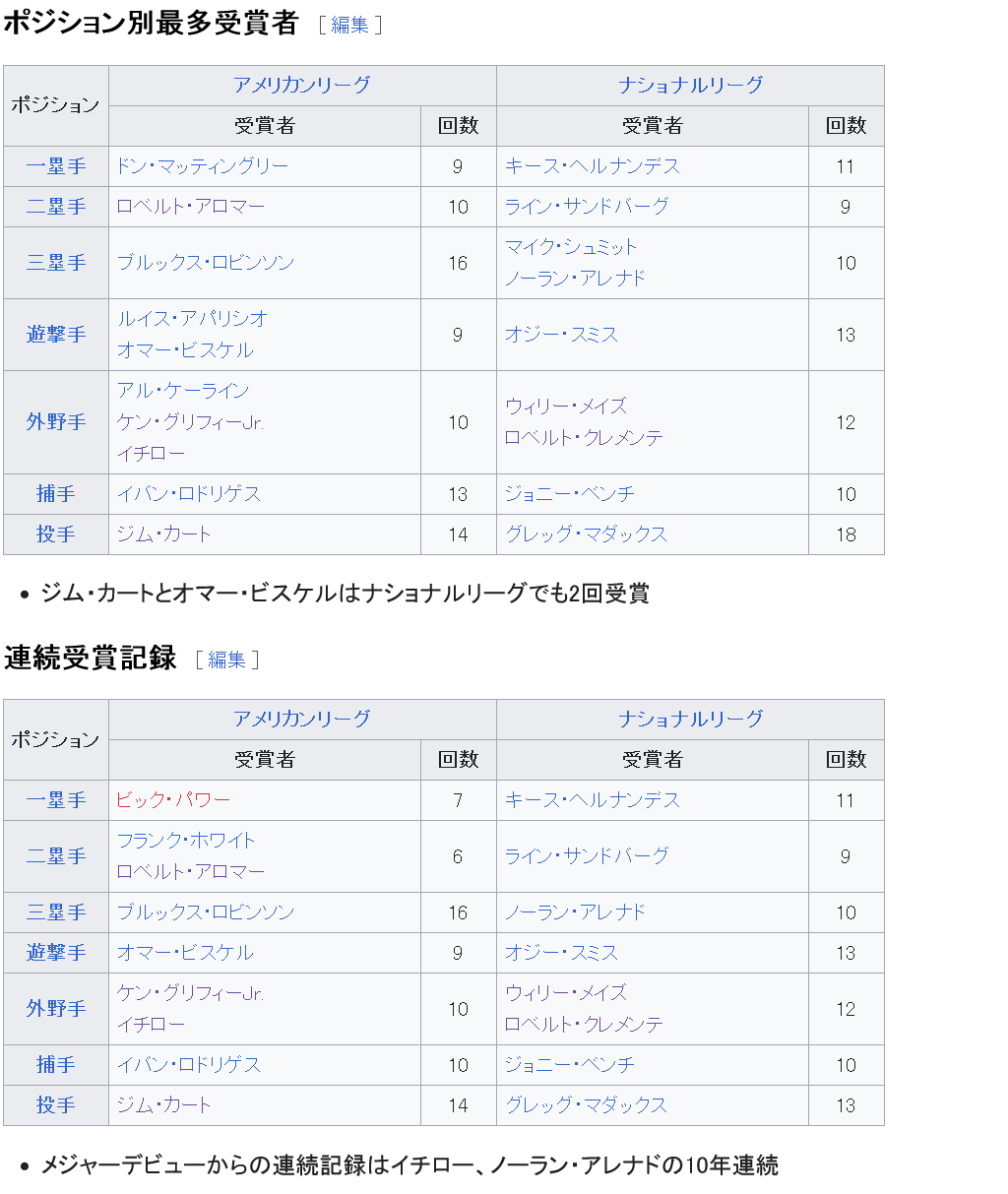Click 編集 beside the 連続受賞記録 heading
Image resolution: width=1008 pixels, height=1194 pixels.
pyautogui.click(x=226, y=660)
